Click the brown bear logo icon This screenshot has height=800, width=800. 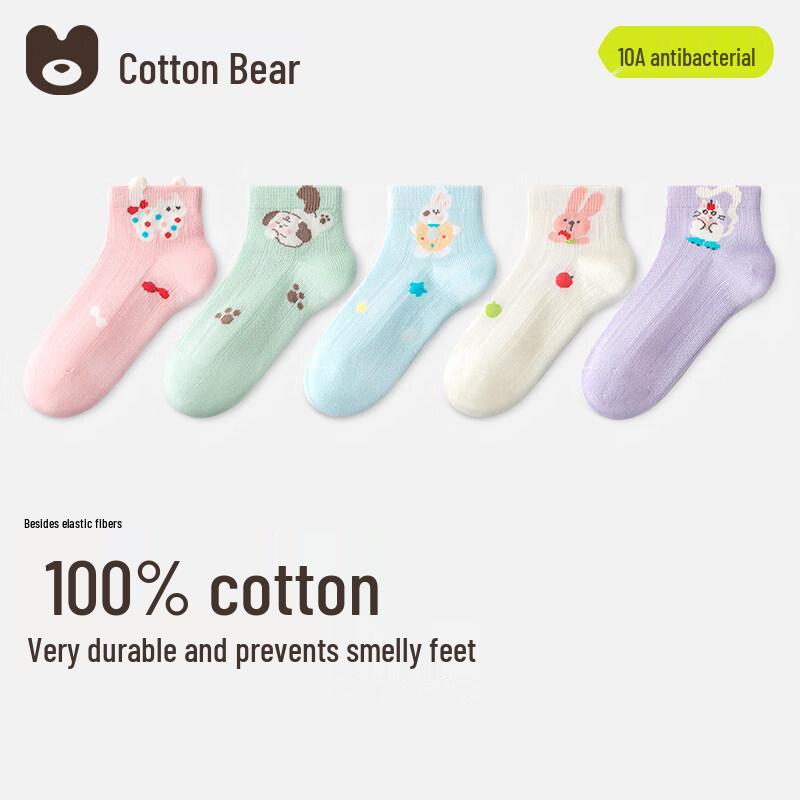[62, 60]
